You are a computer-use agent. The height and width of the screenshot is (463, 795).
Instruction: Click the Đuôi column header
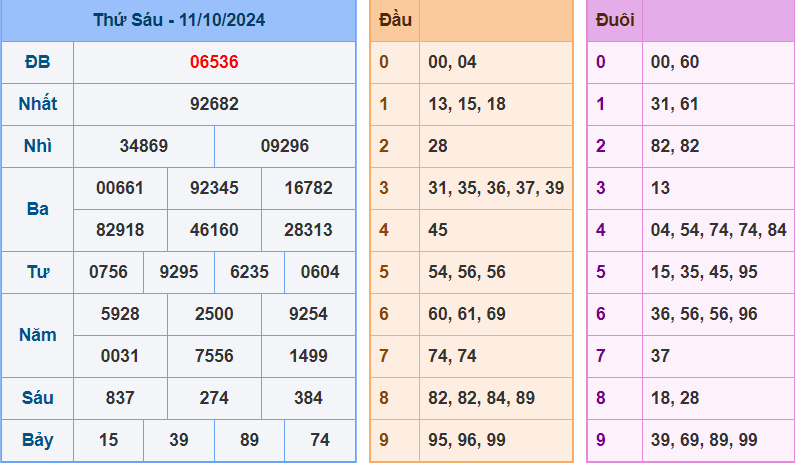pyautogui.click(x=615, y=20)
